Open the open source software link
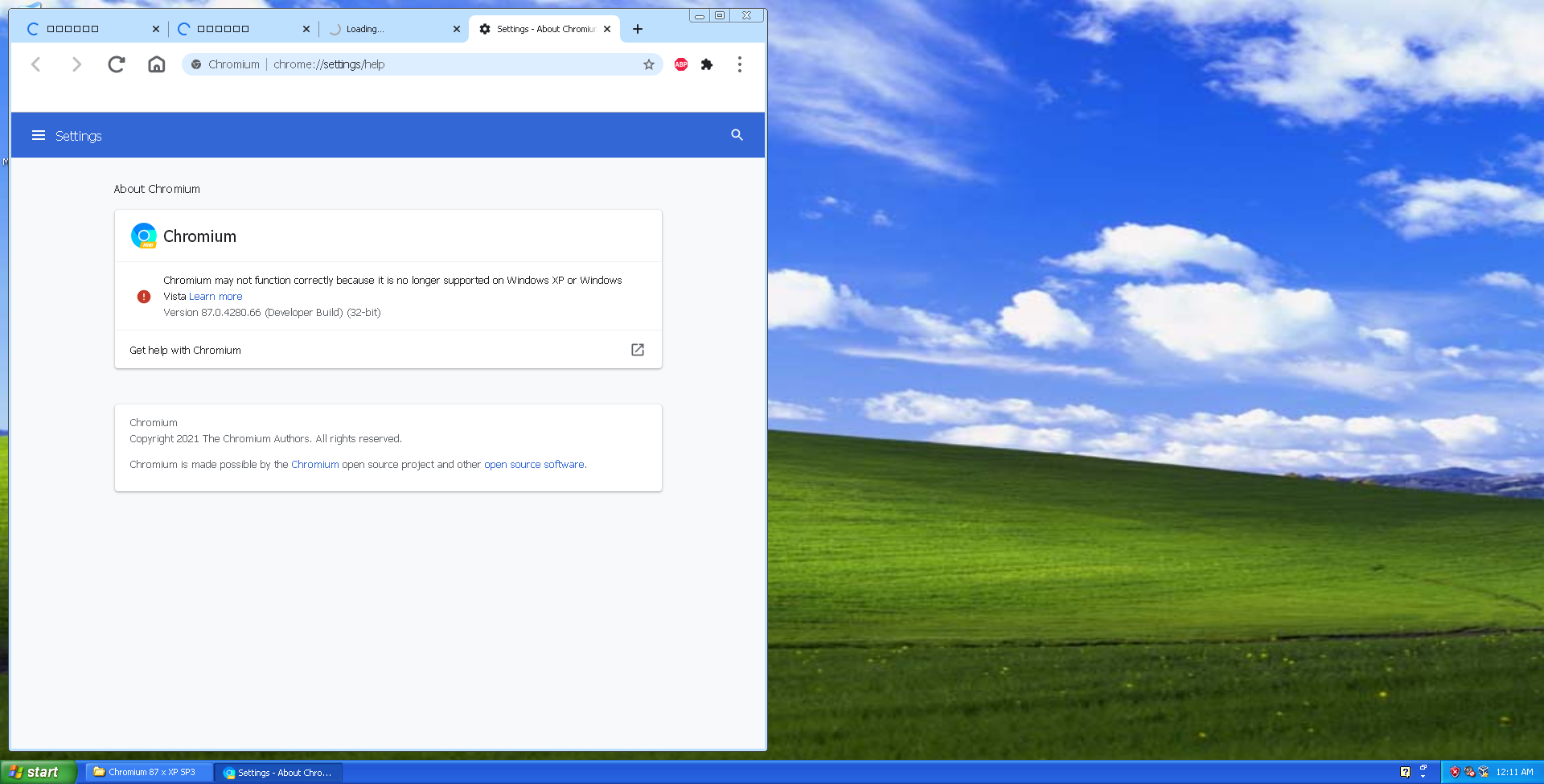1544x784 pixels. [534, 465]
